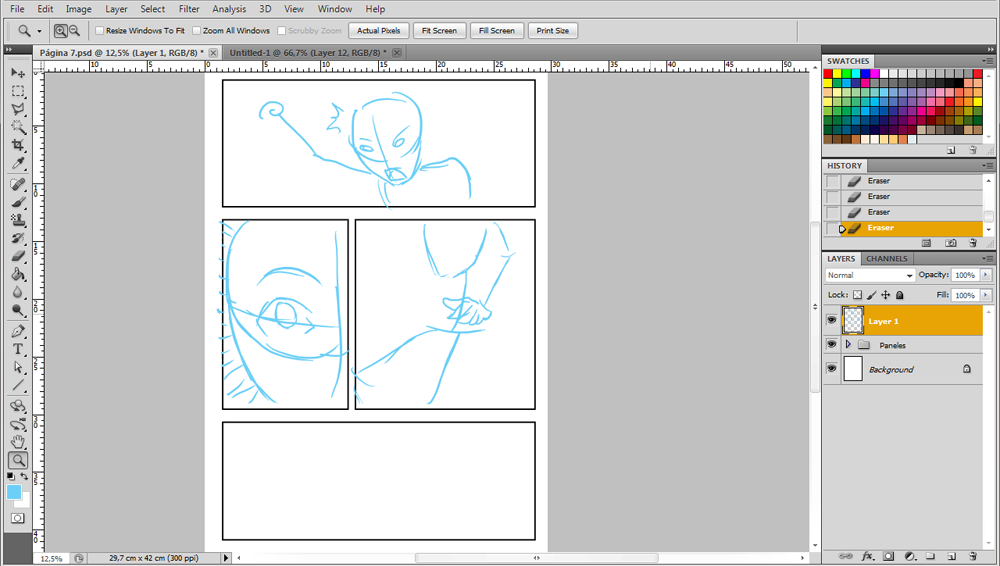1000x566 pixels.
Task: Select the Type tool
Action: [x=18, y=349]
